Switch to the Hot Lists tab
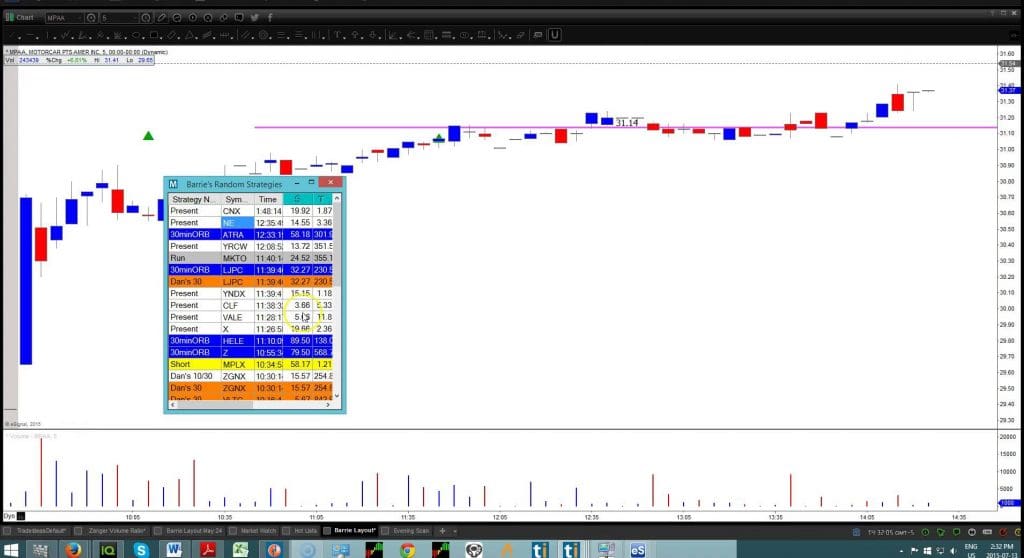 [x=305, y=531]
